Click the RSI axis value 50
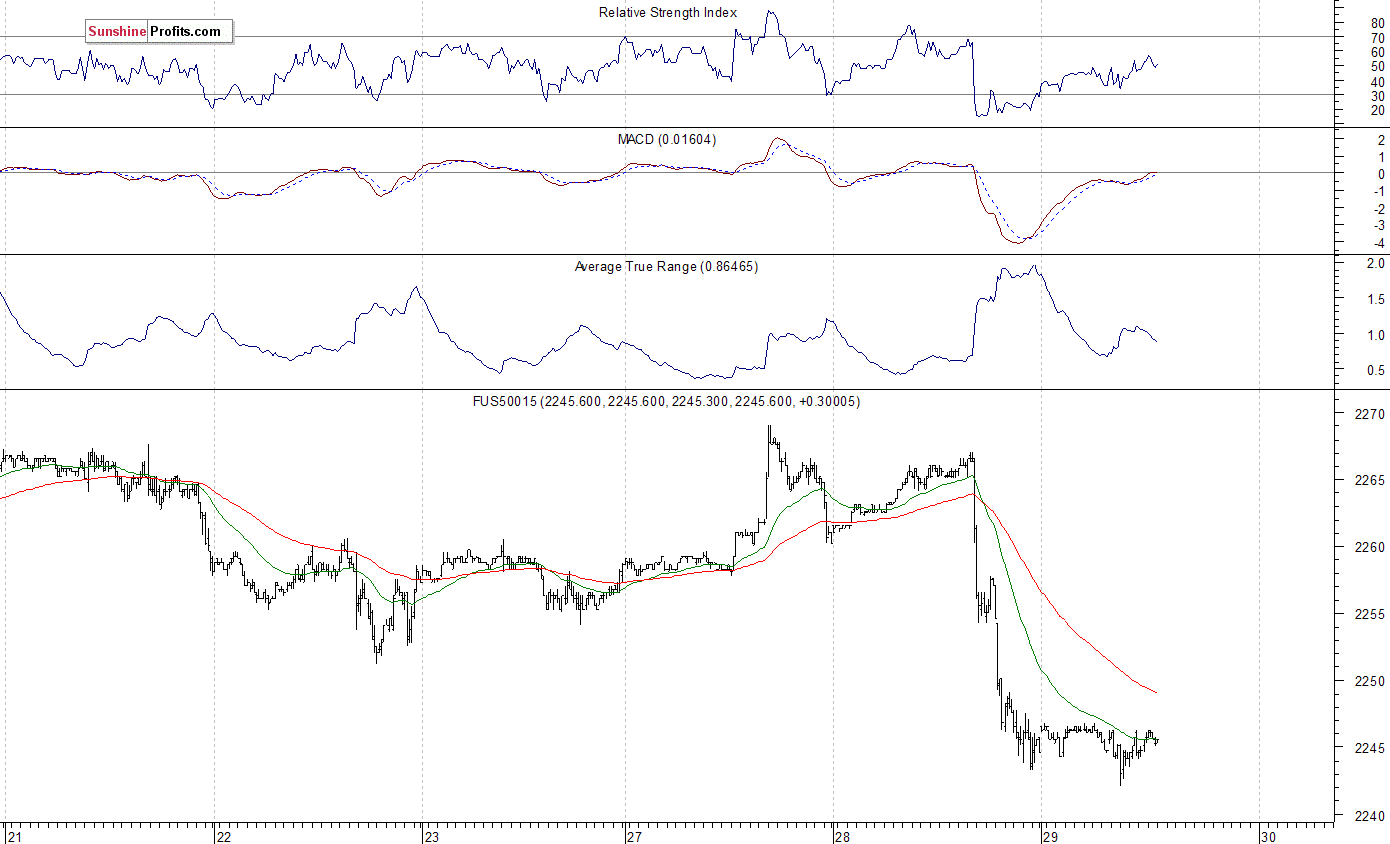 coord(1378,67)
